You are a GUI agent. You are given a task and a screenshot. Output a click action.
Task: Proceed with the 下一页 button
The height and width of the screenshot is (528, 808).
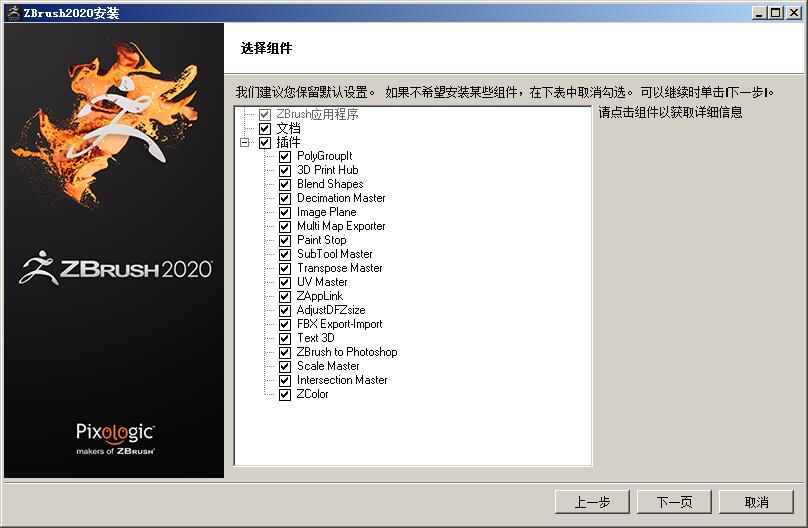[674, 502]
